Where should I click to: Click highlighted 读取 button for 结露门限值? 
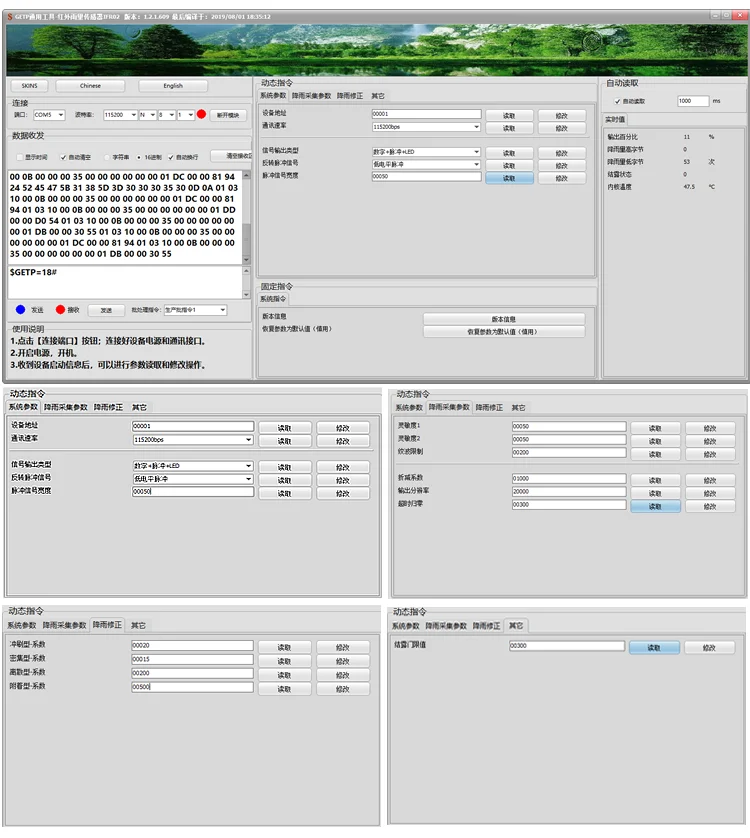point(654,648)
